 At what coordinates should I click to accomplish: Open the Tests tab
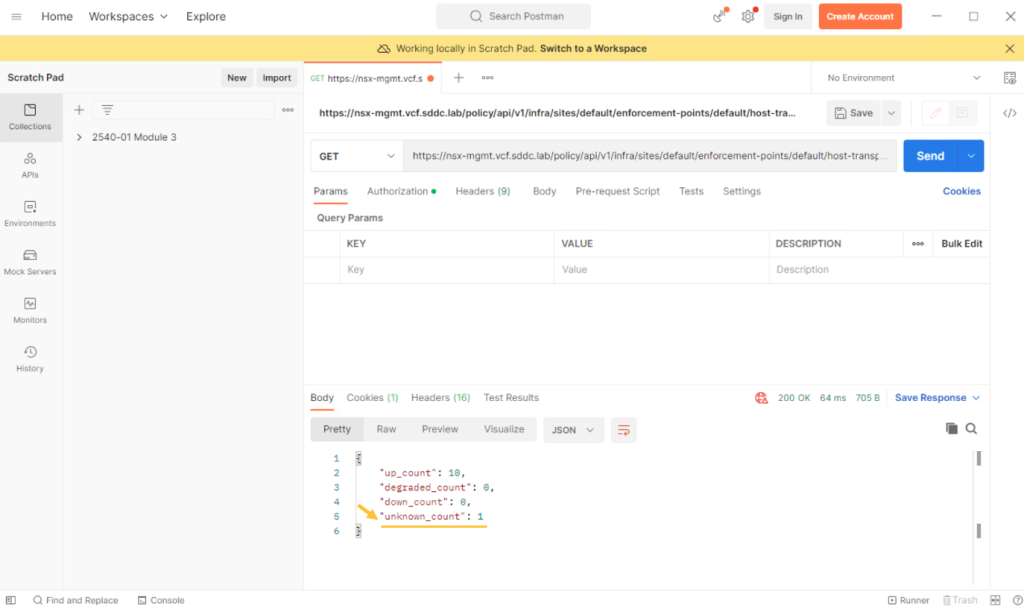(691, 191)
